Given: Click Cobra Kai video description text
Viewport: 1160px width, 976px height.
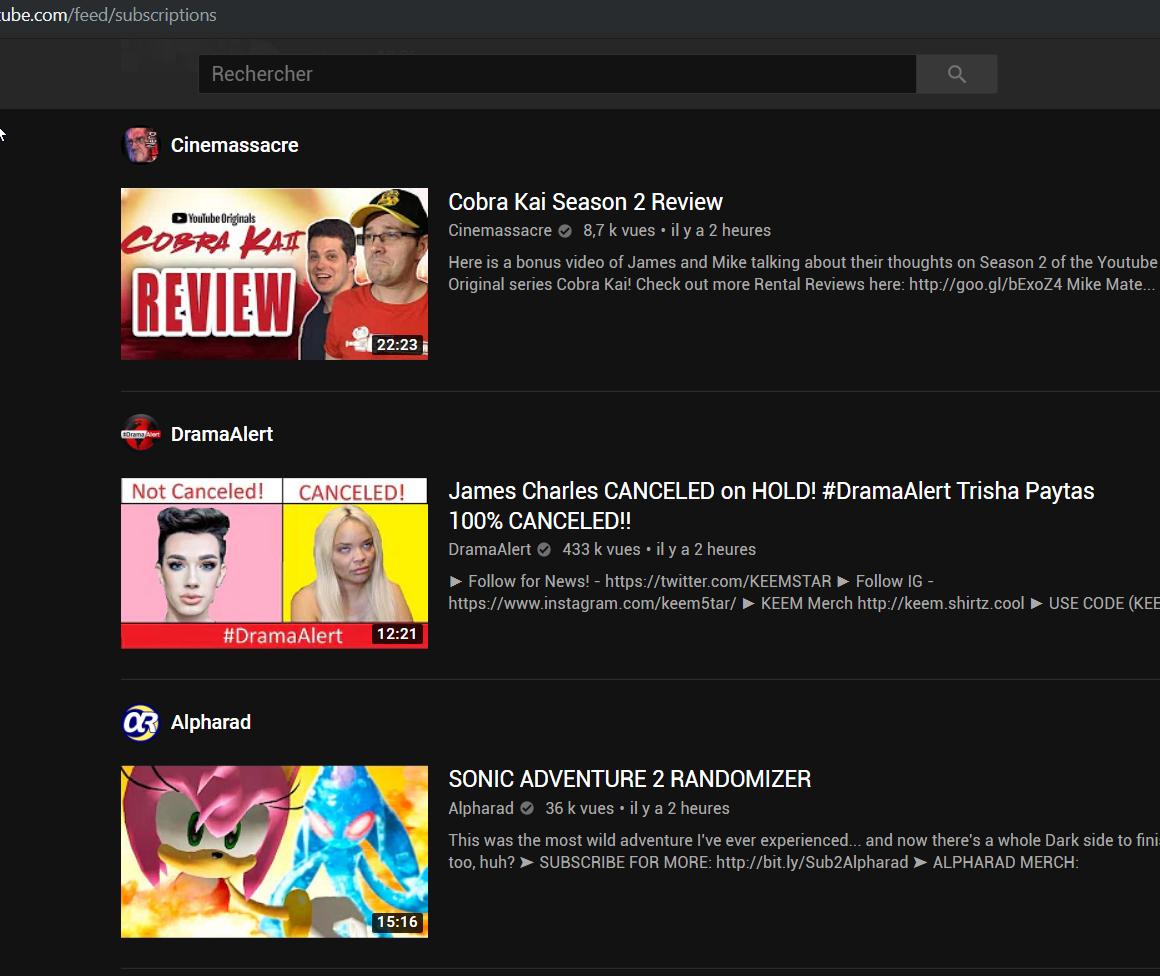Looking at the screenshot, I should pos(803,273).
